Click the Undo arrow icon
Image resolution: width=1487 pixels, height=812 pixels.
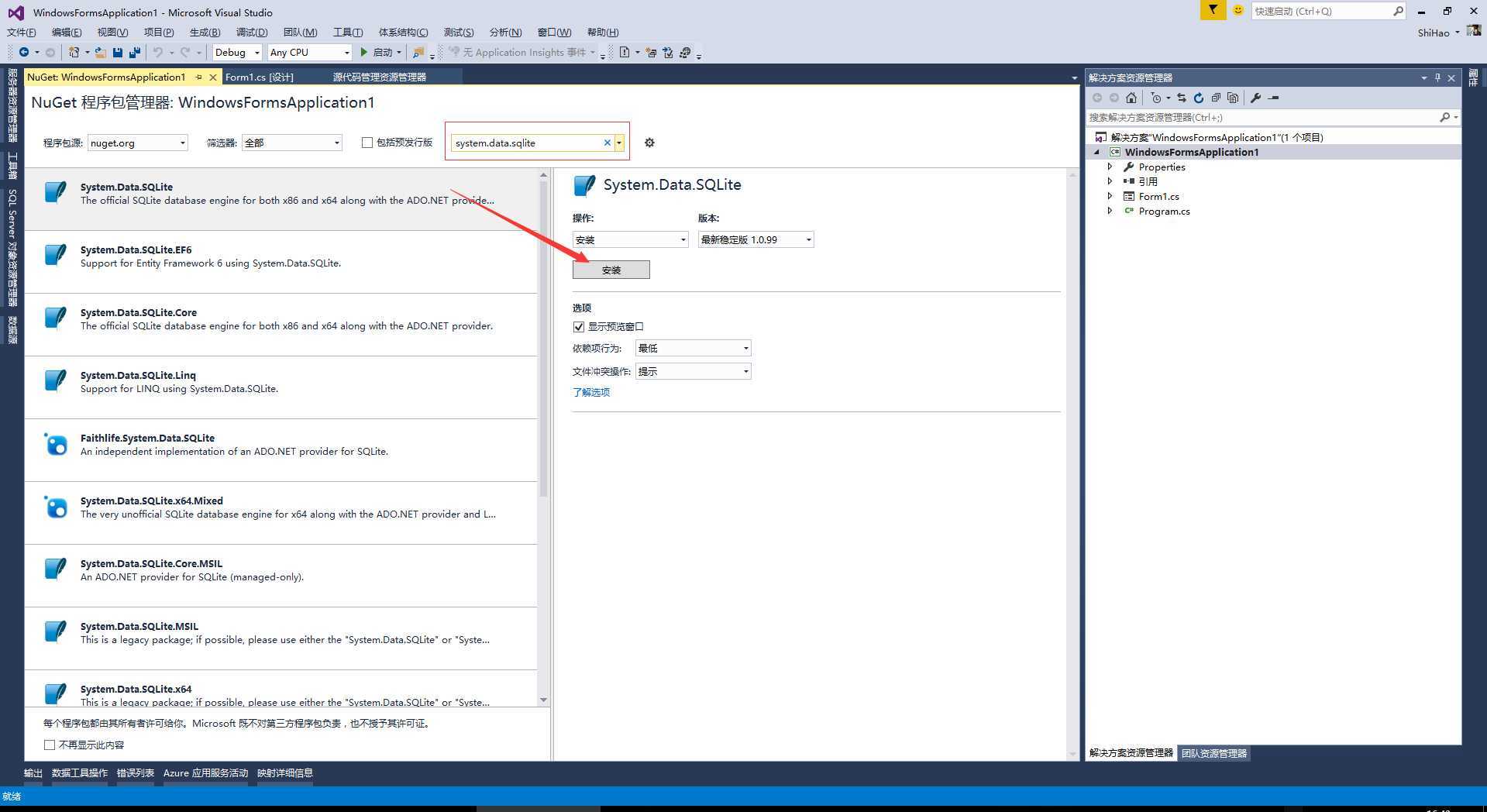click(158, 52)
